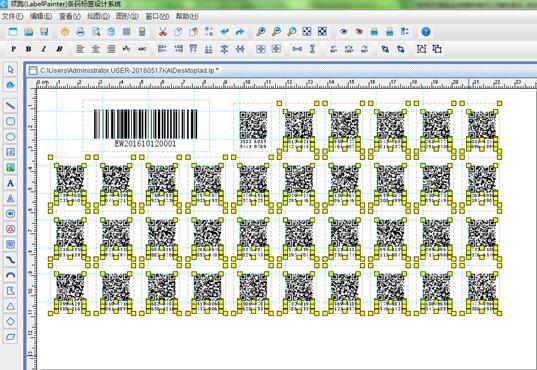Toggle italic text formatting I
Viewport: 537px width, 370px height.
44,49
